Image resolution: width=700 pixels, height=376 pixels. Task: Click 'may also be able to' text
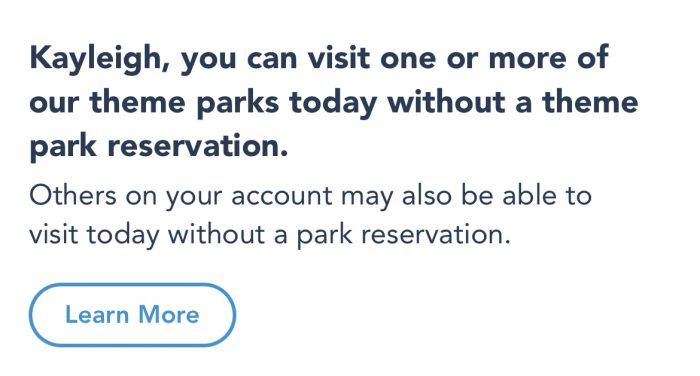[x=467, y=197]
